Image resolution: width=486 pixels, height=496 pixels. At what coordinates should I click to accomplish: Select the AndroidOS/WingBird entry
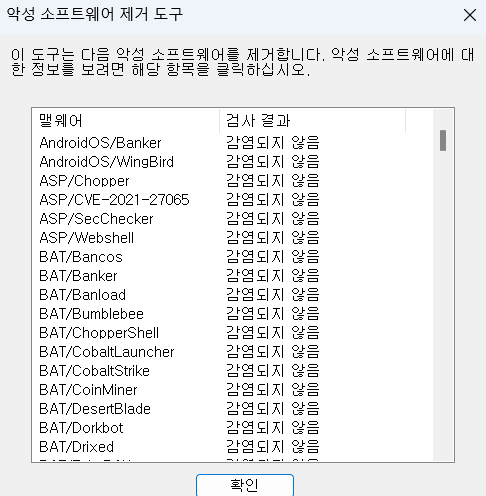106,162
